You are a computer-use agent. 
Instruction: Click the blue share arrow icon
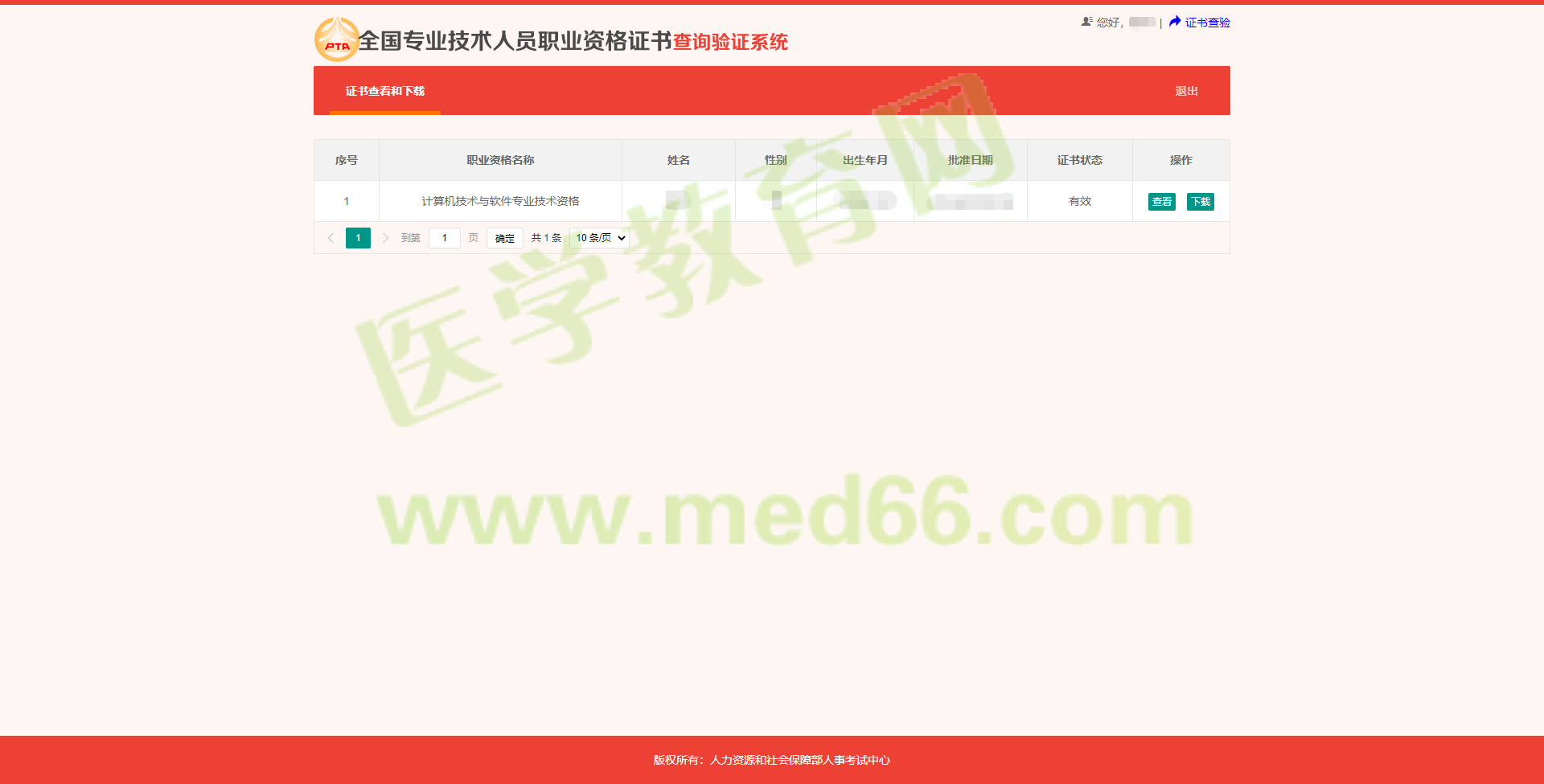1175,22
